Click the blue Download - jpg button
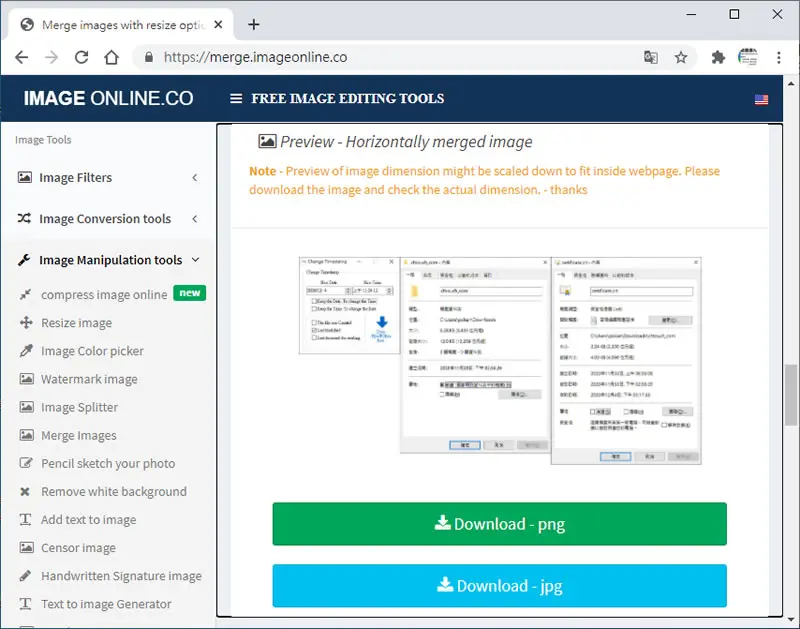The image size is (800, 629). (499, 586)
